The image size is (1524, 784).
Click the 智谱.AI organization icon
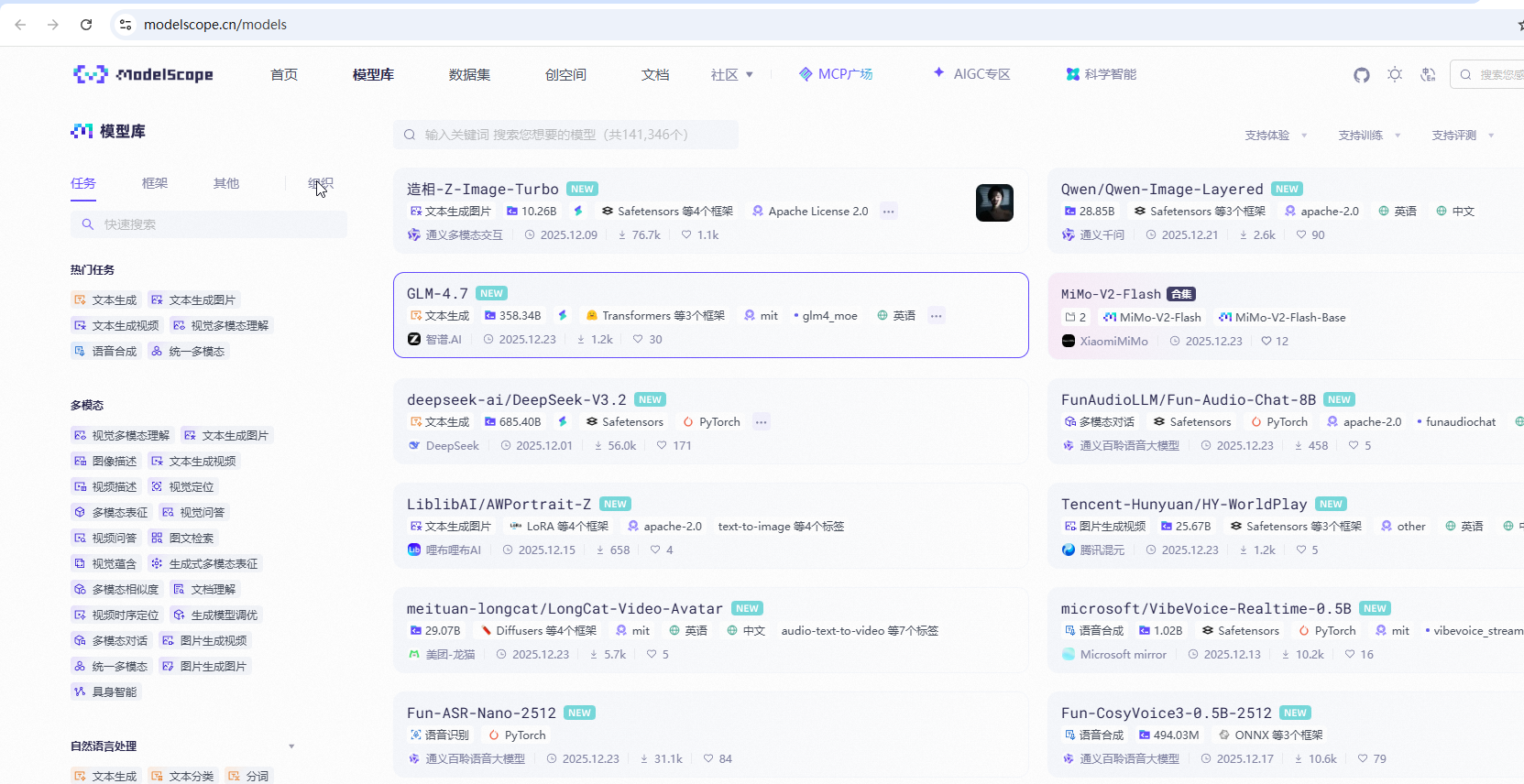pyautogui.click(x=414, y=339)
